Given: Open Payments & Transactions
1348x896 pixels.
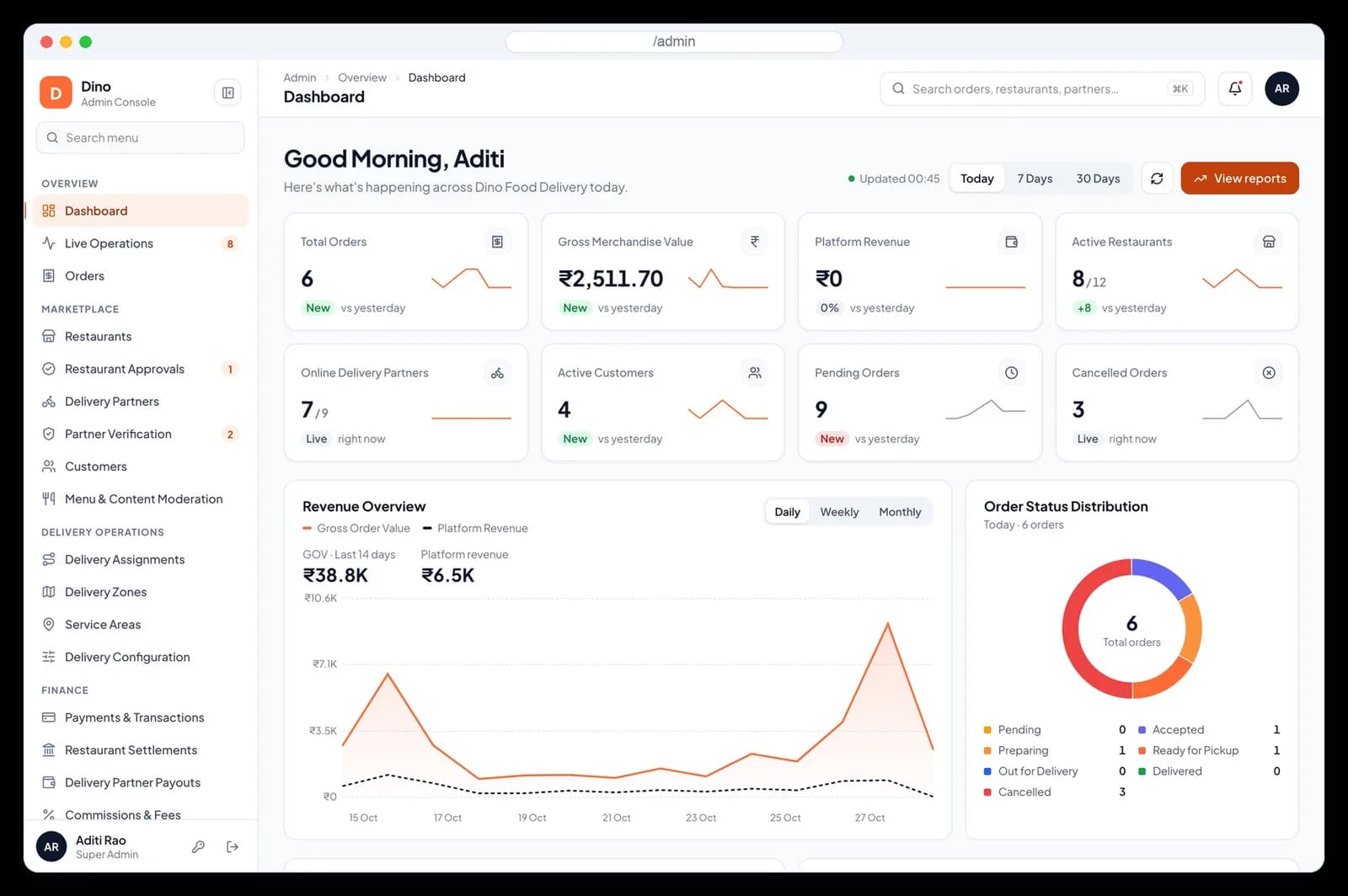Looking at the screenshot, I should 140,717.
